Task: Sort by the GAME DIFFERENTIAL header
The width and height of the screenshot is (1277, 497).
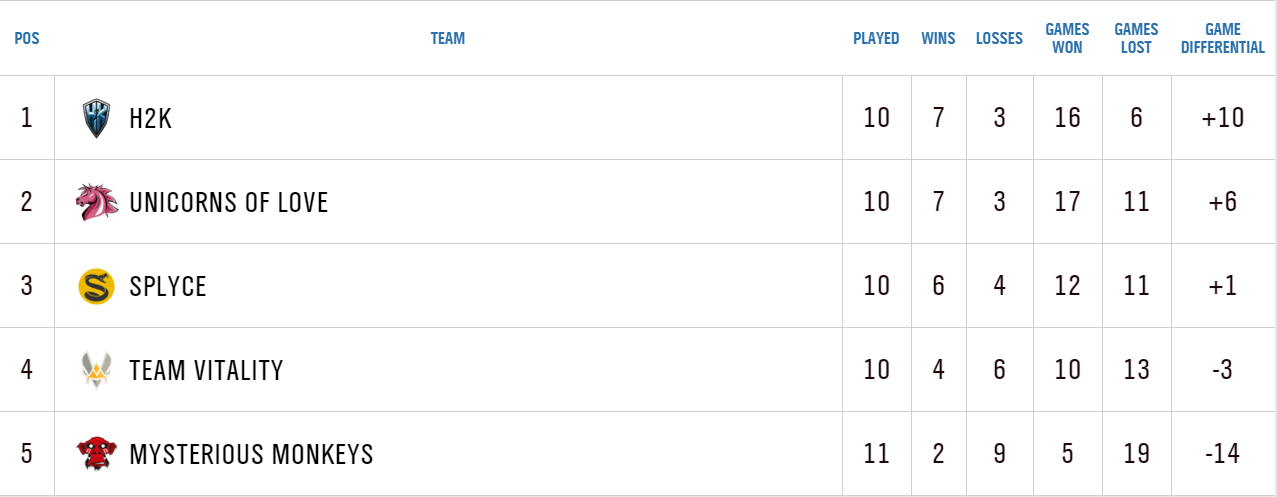Action: tap(1222, 39)
